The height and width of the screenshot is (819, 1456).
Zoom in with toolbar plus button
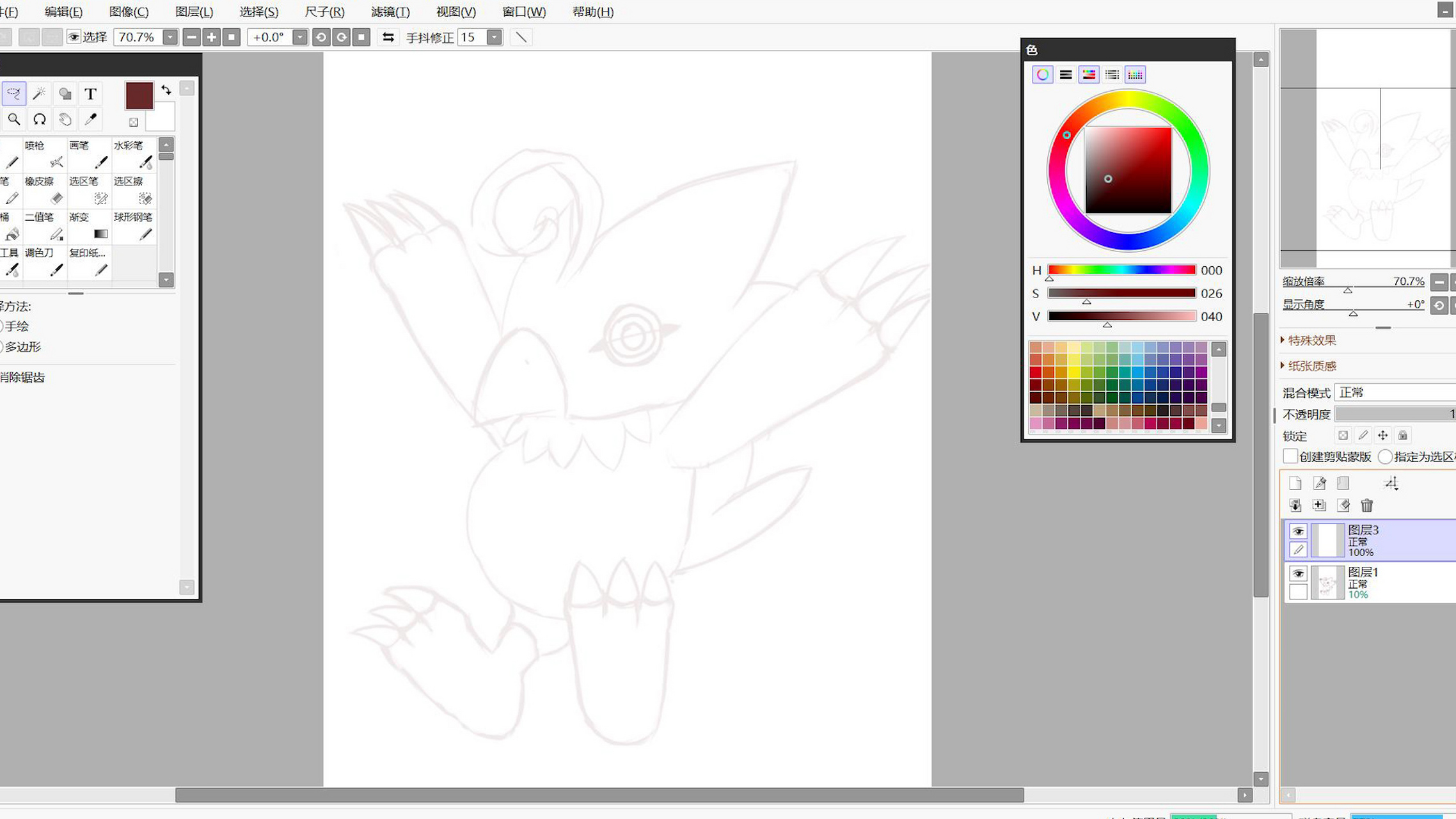click(211, 37)
